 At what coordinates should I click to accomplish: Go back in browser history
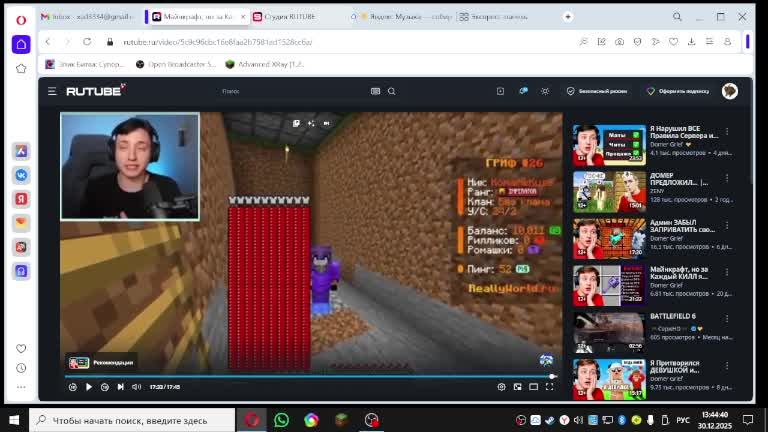click(48, 42)
